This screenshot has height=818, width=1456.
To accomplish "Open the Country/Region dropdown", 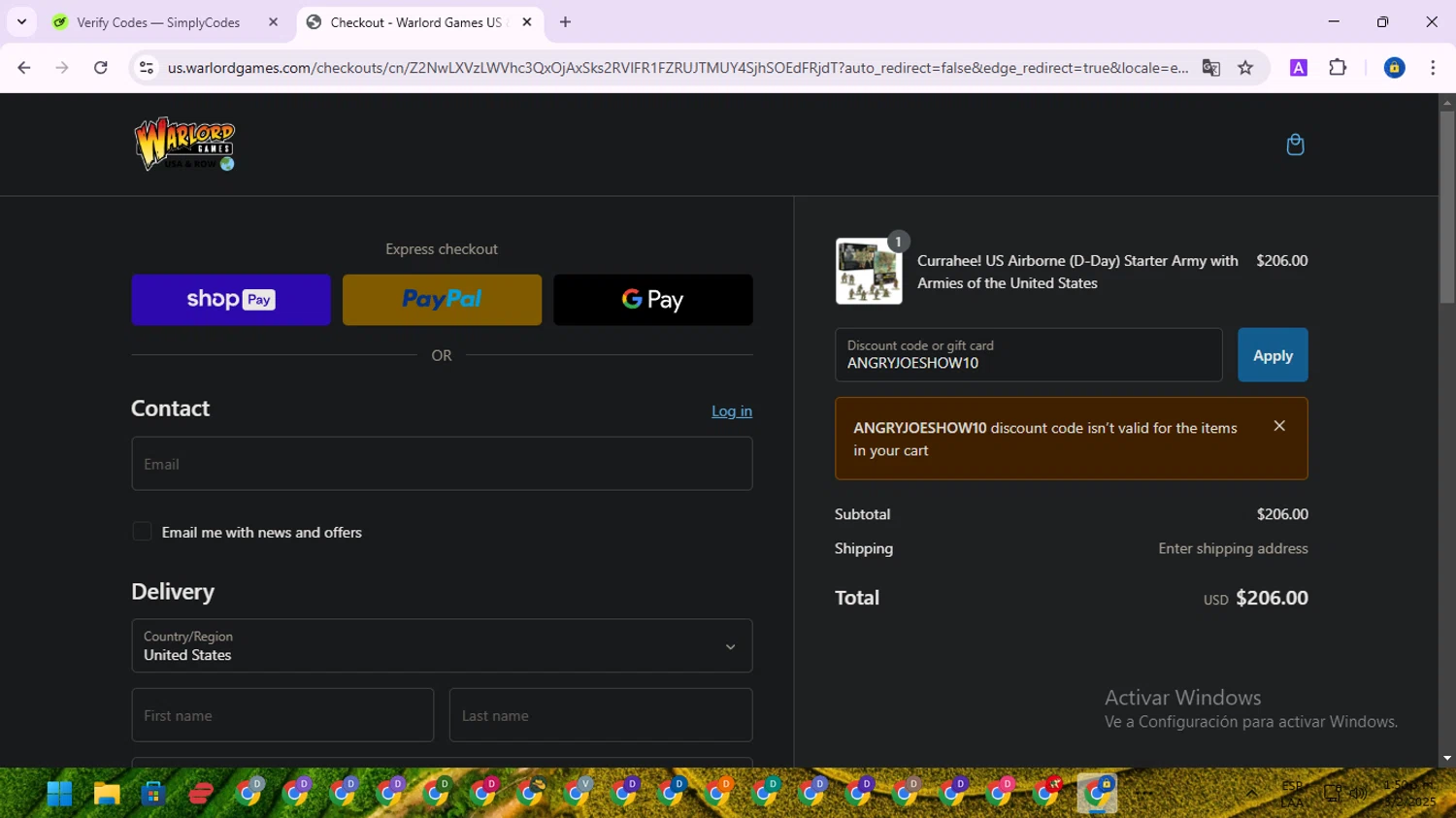I will tap(442, 645).
